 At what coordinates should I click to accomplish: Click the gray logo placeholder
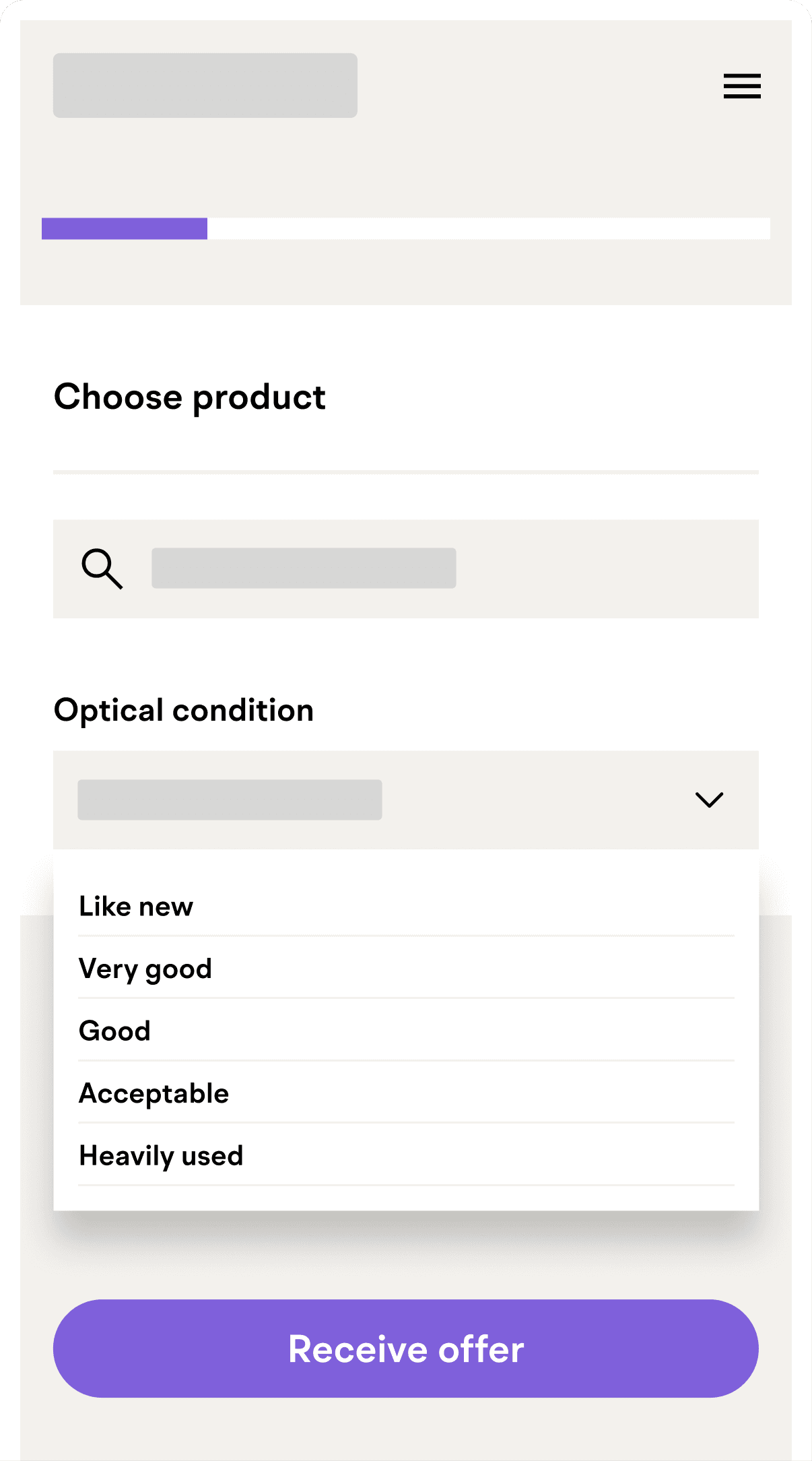point(205,86)
